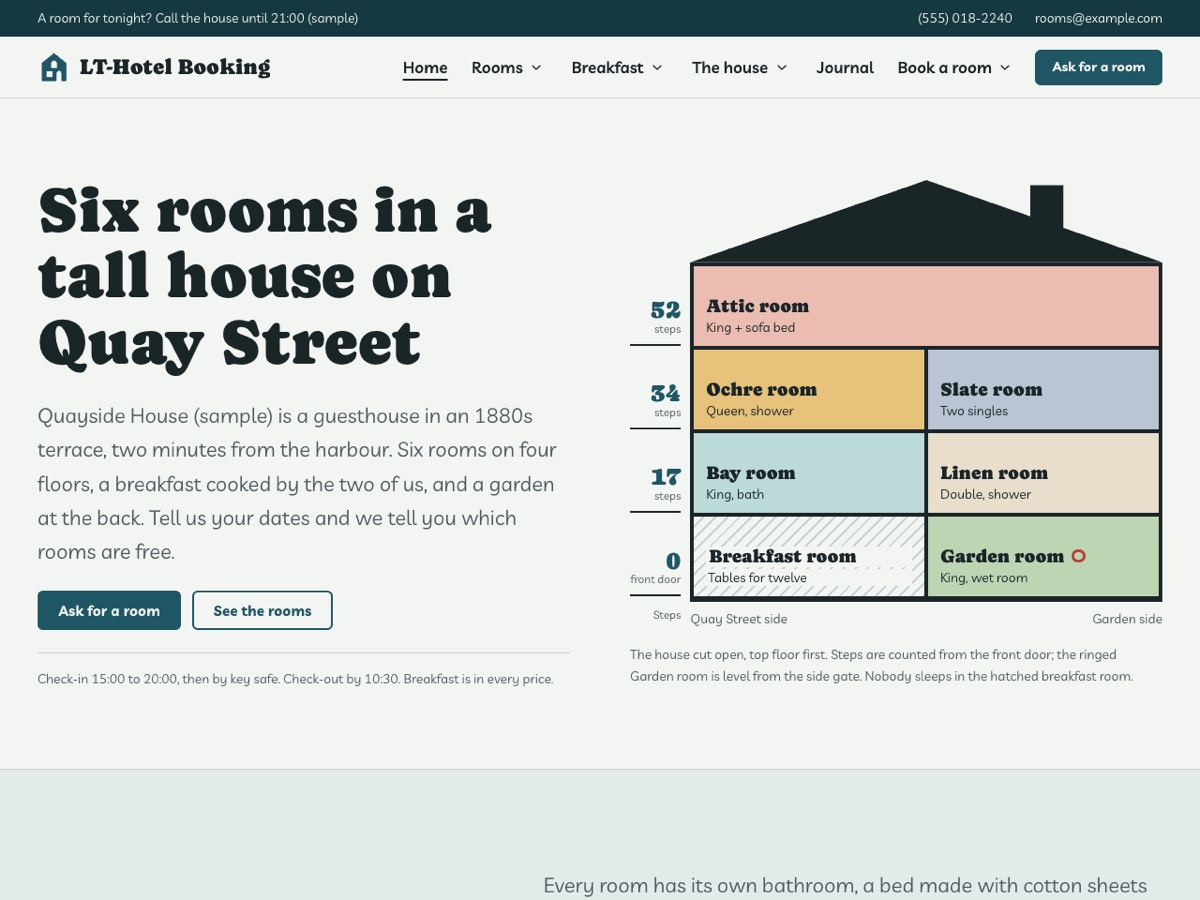Select the green Garden room block
The width and height of the screenshot is (1200, 900).
tap(1043, 556)
